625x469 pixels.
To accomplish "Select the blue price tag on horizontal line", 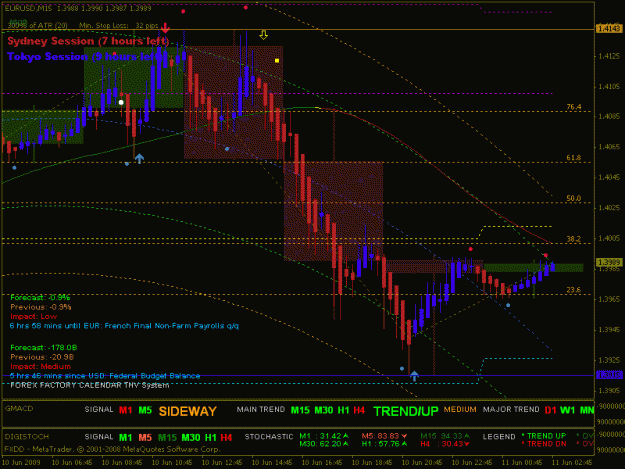I will pyautogui.click(x=608, y=375).
